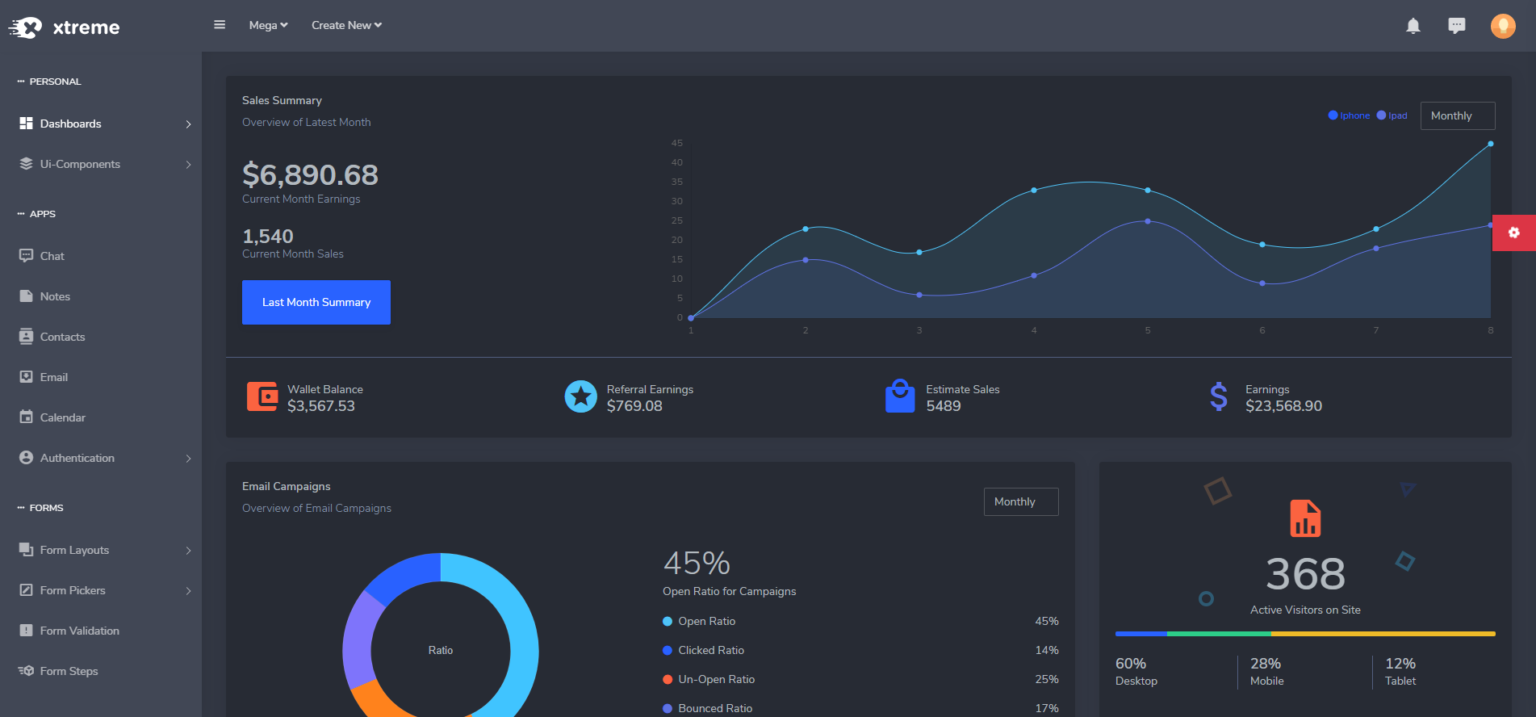The height and width of the screenshot is (717, 1536).
Task: Click the notification bell icon
Action: click(x=1413, y=25)
